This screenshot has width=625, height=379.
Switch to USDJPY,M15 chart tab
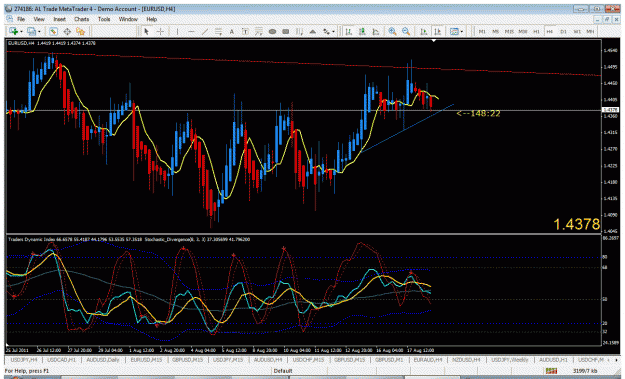pos(228,360)
